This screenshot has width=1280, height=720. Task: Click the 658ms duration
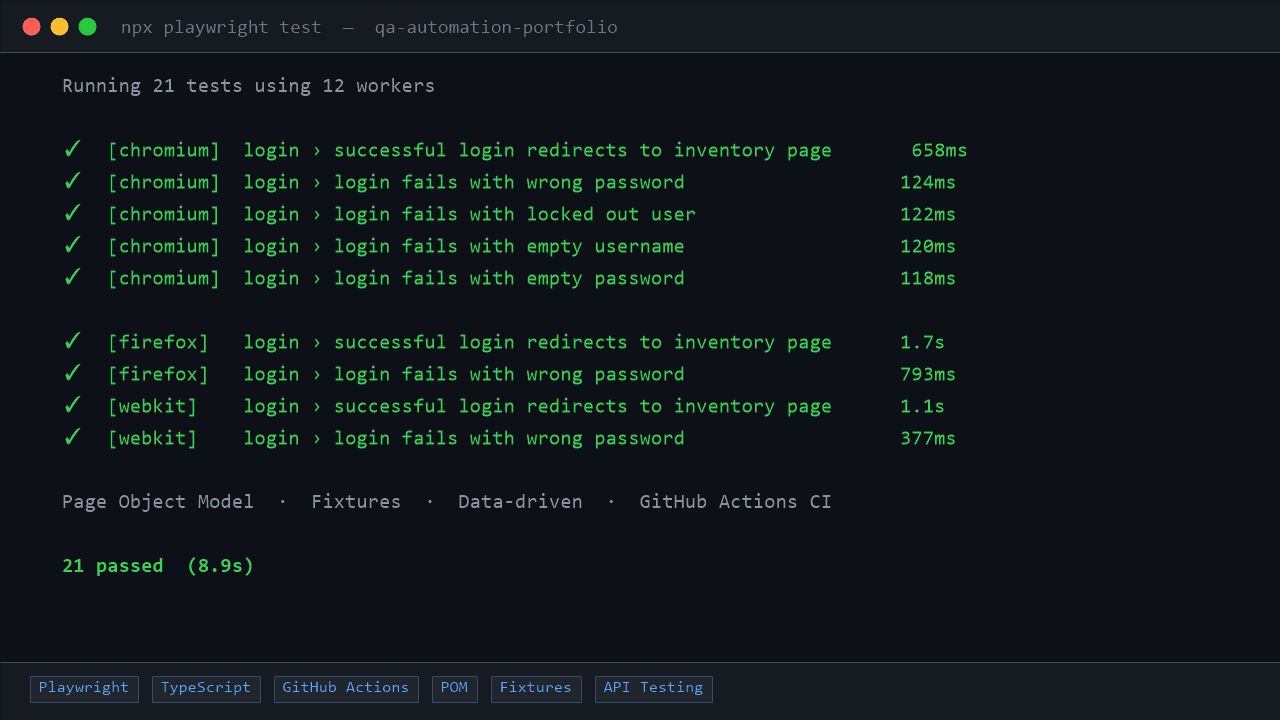(939, 150)
